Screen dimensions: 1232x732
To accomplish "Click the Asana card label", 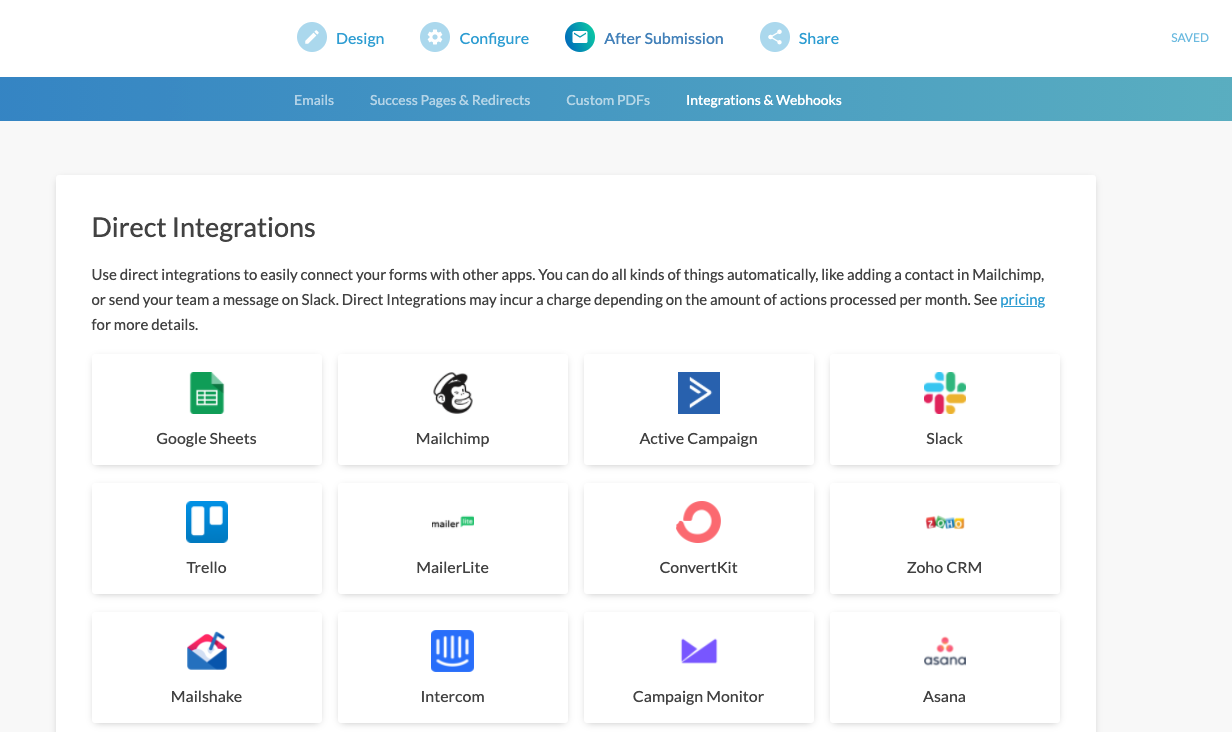I will pos(945,696).
